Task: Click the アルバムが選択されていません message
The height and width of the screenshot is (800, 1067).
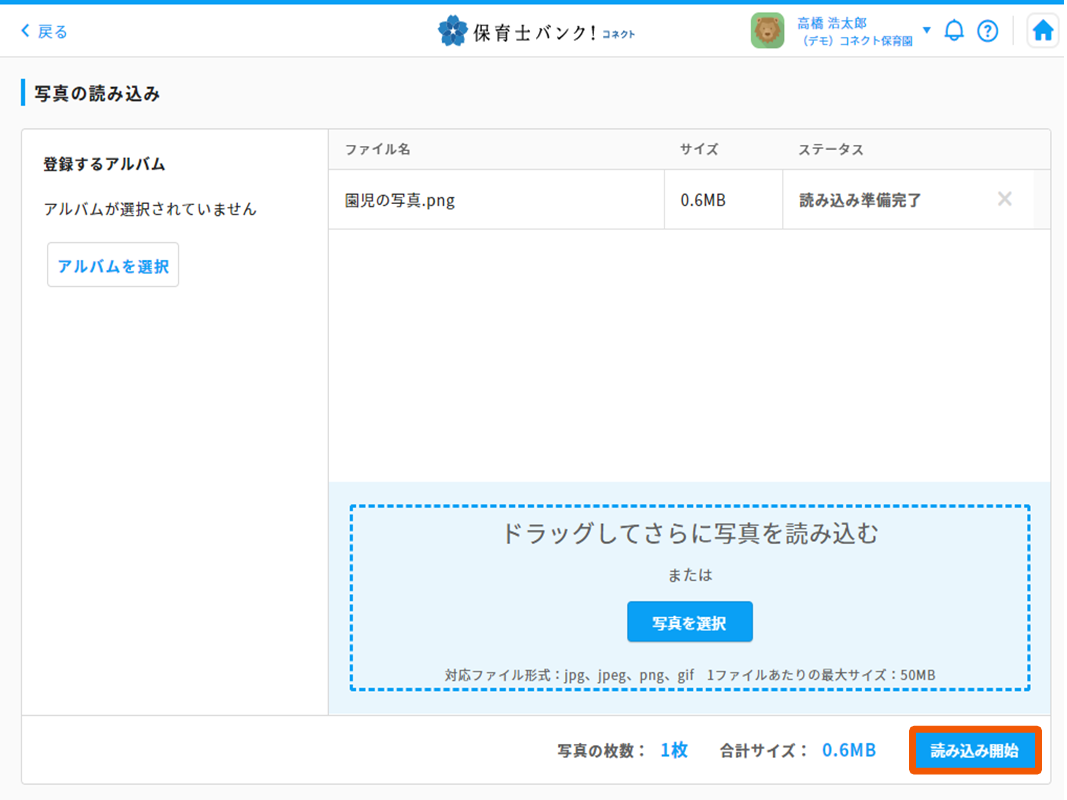Action: pyautogui.click(x=150, y=209)
